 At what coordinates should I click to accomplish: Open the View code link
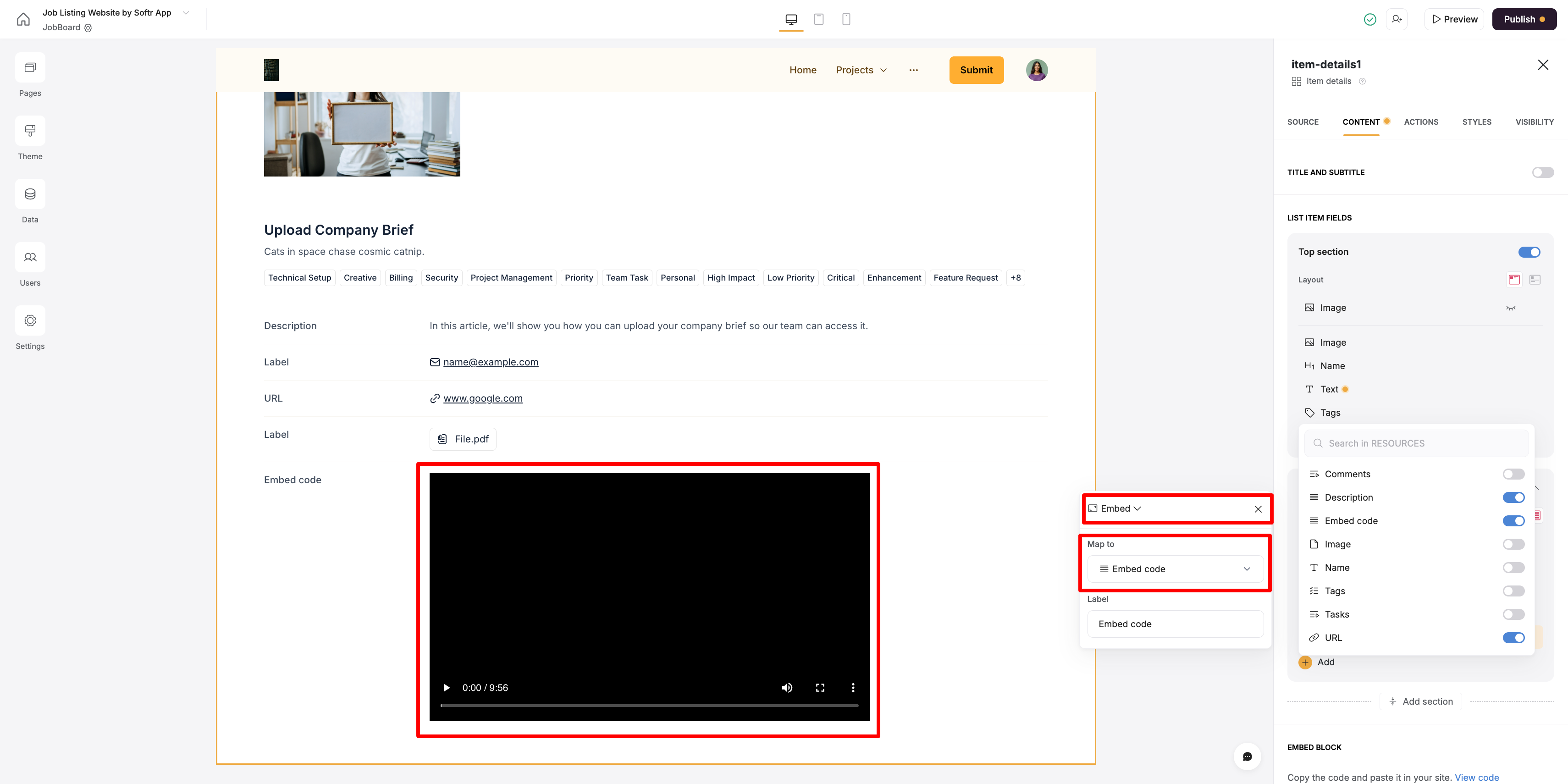coord(1476,777)
